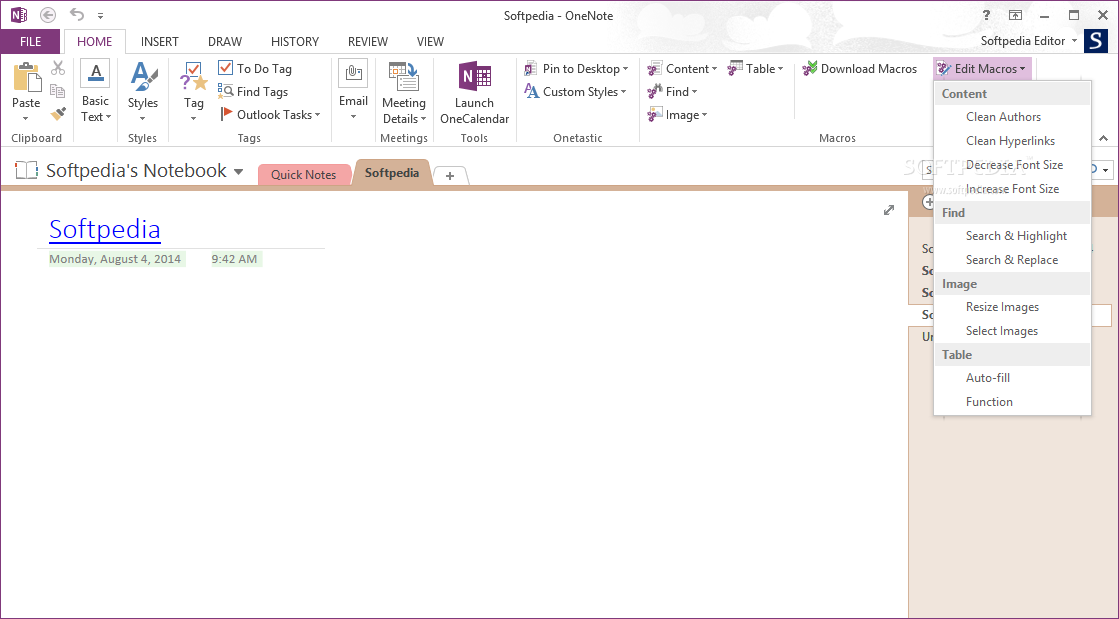Open the Image macros dropdown
This screenshot has width=1119, height=619.
[x=677, y=114]
